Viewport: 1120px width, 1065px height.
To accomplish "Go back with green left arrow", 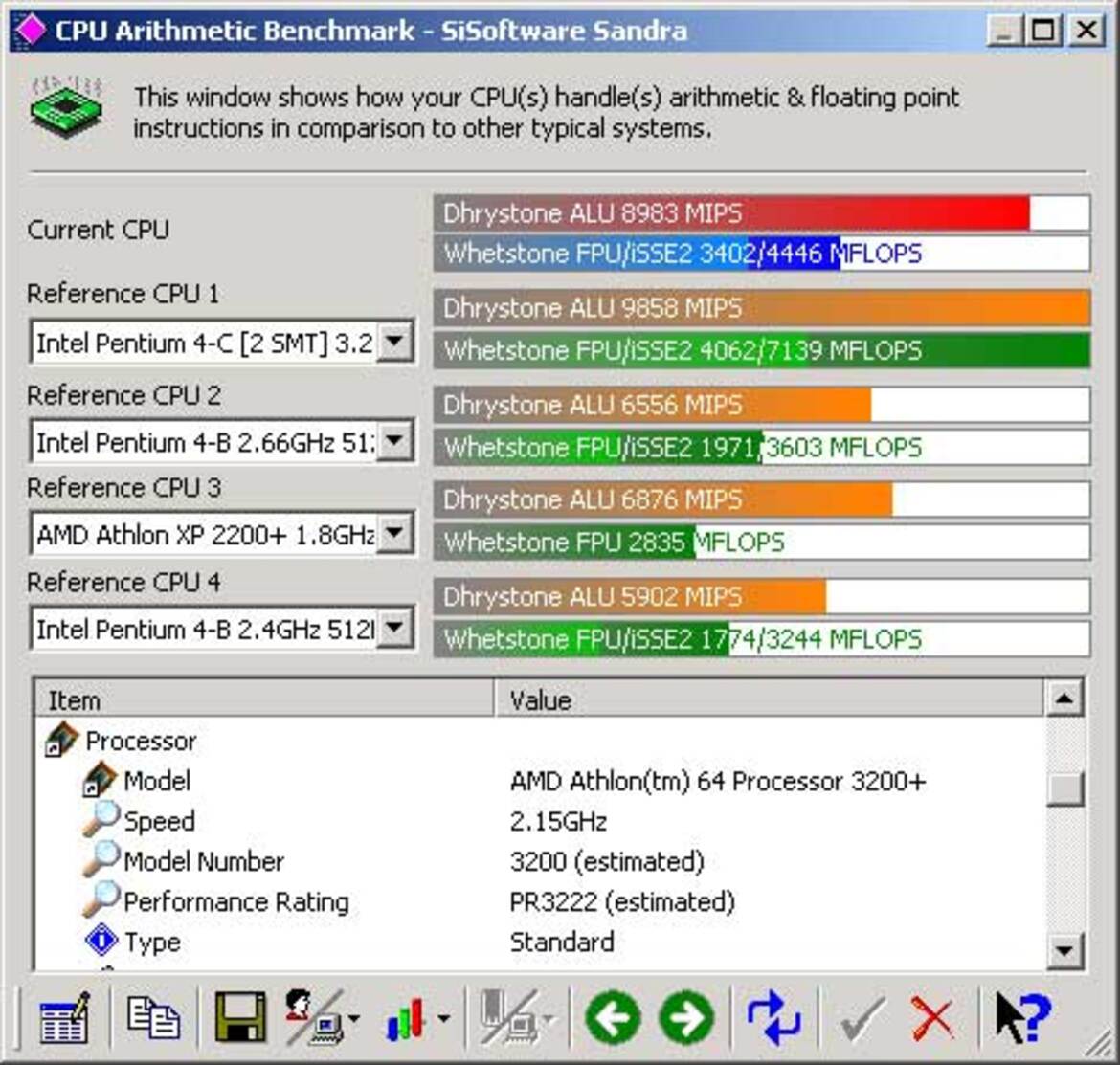I will coord(613,1017).
